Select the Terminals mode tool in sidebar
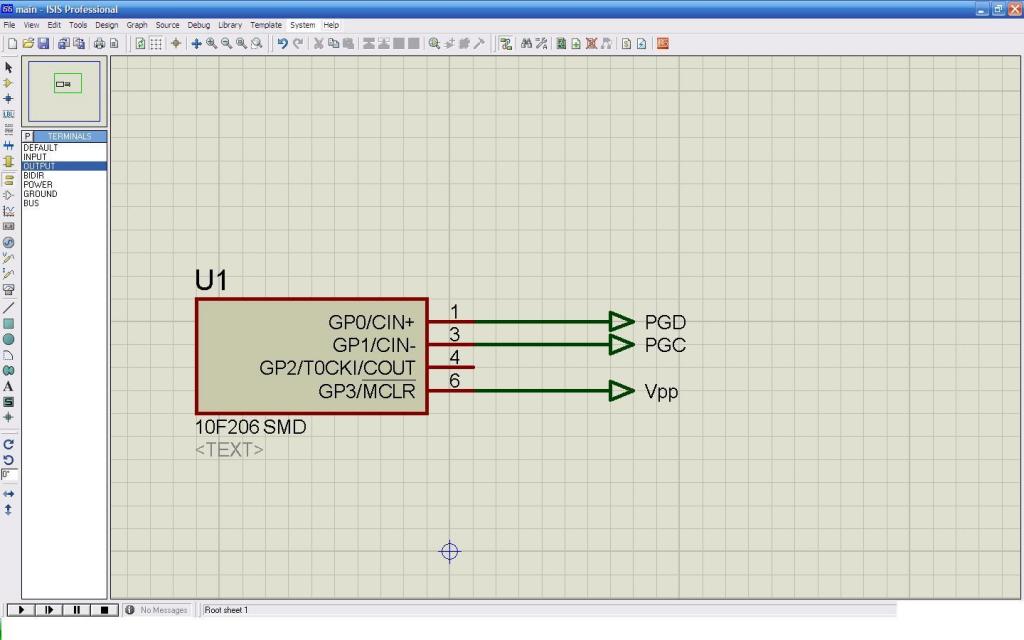1024x640 pixels. click(8, 180)
